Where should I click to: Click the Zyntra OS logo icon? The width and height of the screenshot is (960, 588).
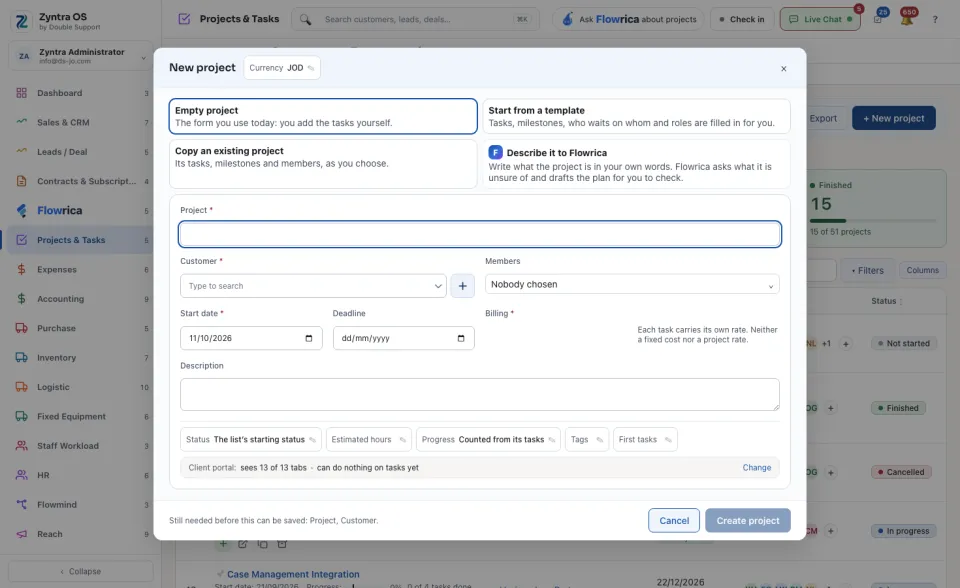(21, 21)
